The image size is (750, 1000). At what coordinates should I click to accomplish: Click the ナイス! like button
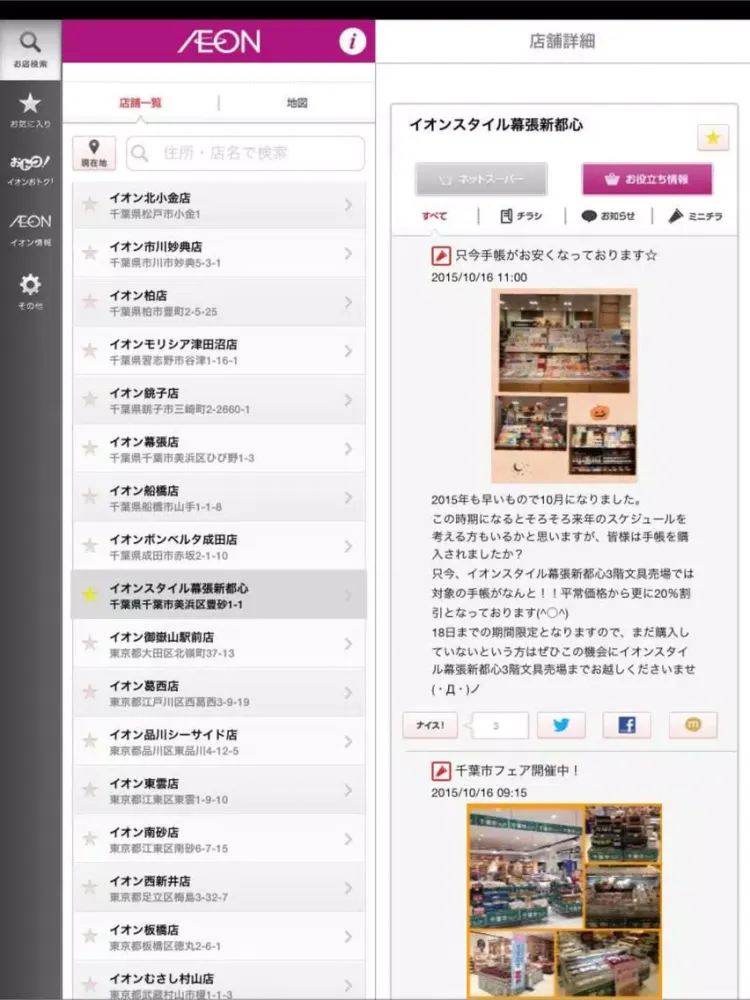(430, 725)
